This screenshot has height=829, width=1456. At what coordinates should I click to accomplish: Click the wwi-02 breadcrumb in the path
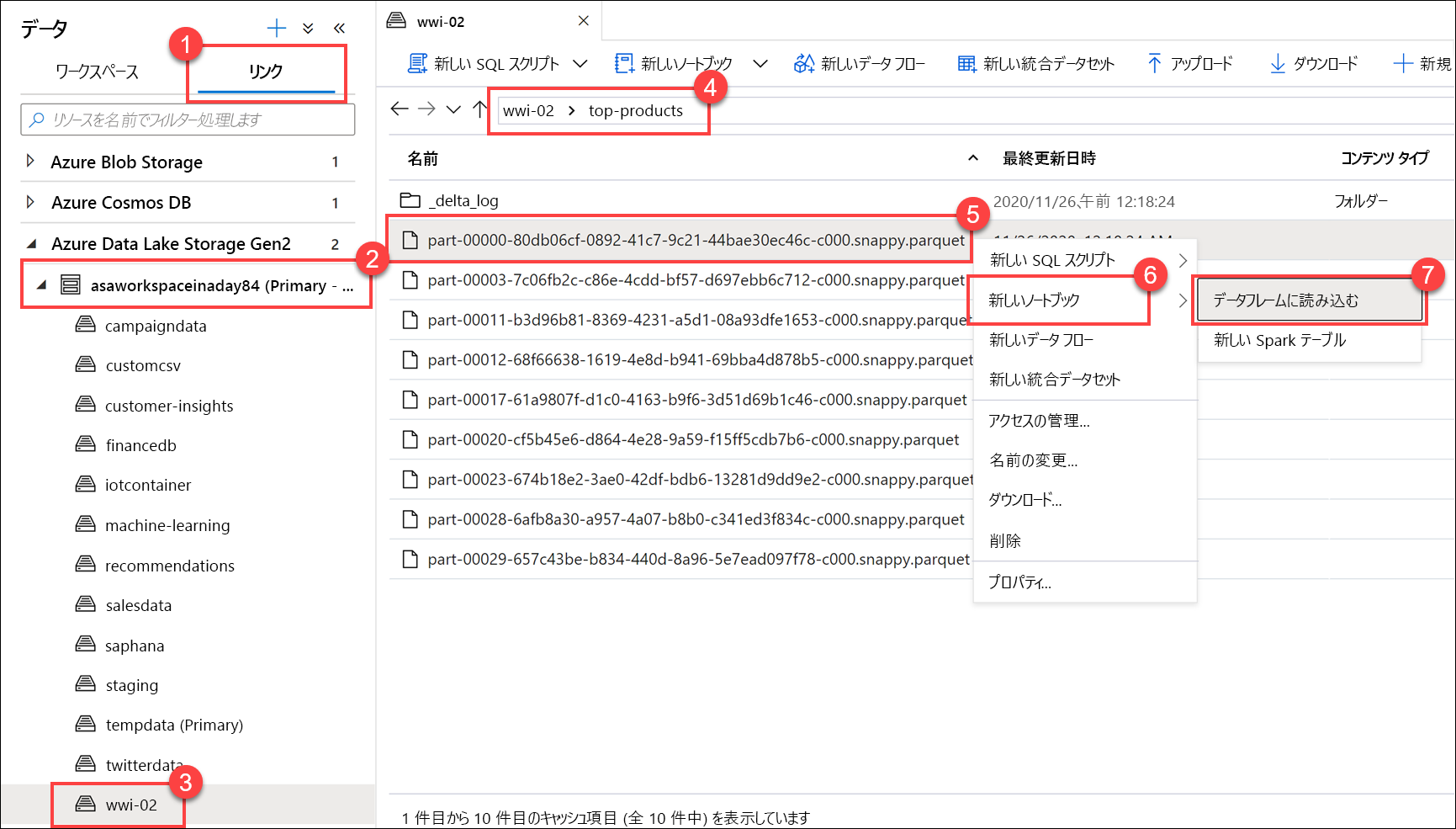click(528, 110)
